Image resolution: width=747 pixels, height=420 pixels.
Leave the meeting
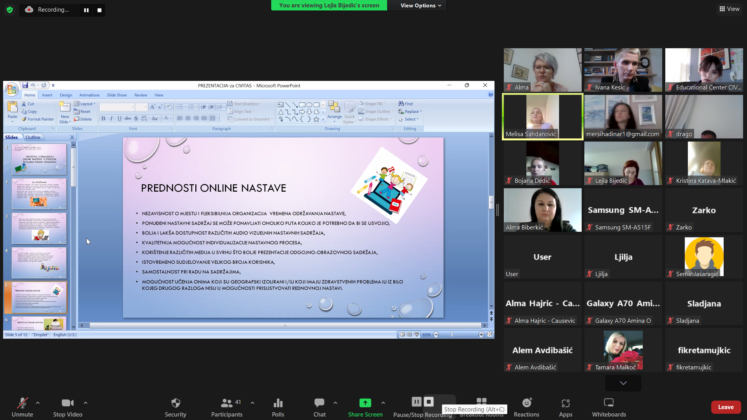pyautogui.click(x=726, y=407)
